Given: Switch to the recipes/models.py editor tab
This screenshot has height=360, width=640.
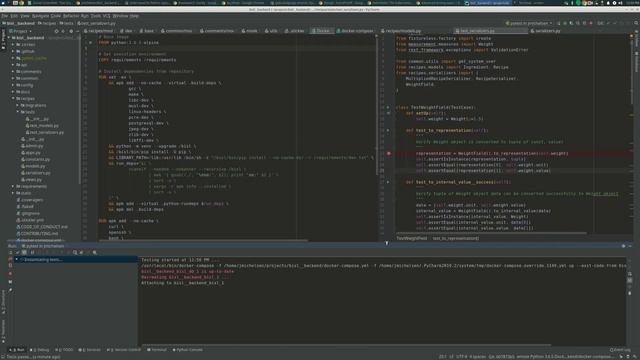Looking at the screenshot, I should 401,31.
